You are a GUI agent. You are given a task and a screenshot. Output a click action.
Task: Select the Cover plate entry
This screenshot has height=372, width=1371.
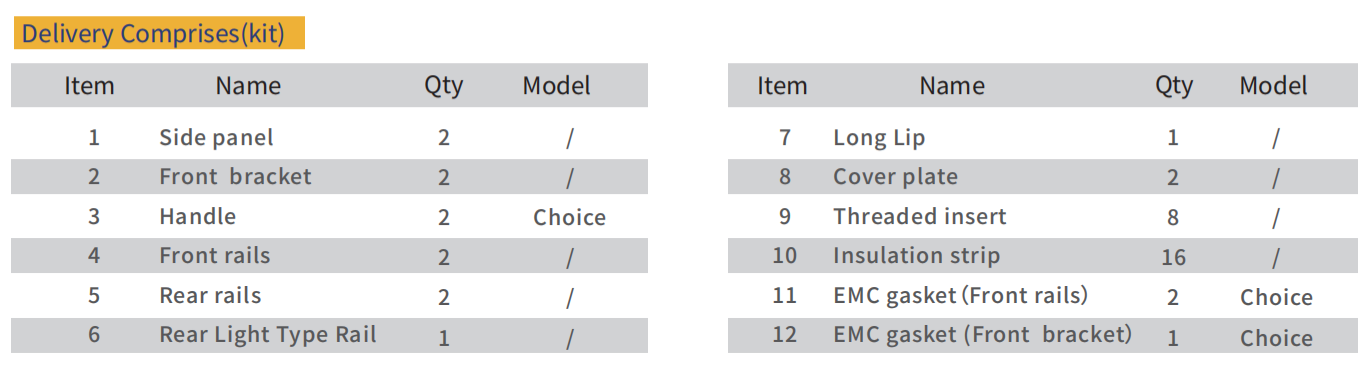pyautogui.click(x=895, y=177)
